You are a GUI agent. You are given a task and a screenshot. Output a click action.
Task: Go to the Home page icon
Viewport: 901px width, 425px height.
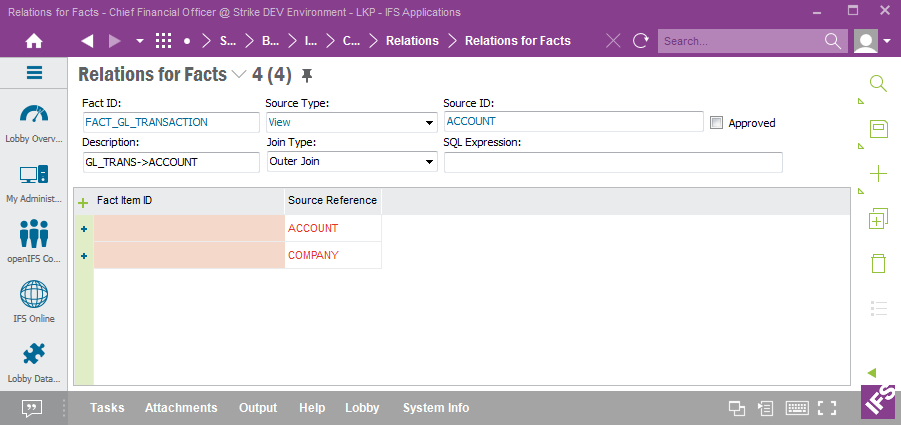point(34,41)
